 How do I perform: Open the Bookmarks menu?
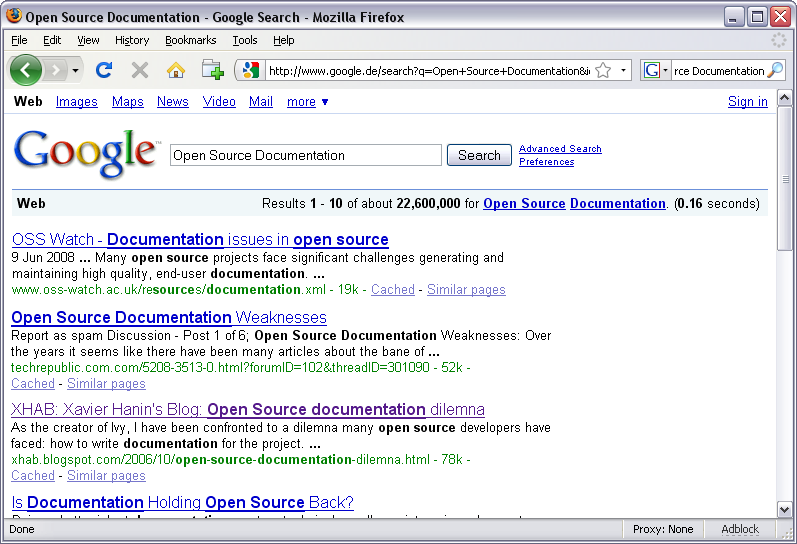click(x=191, y=40)
